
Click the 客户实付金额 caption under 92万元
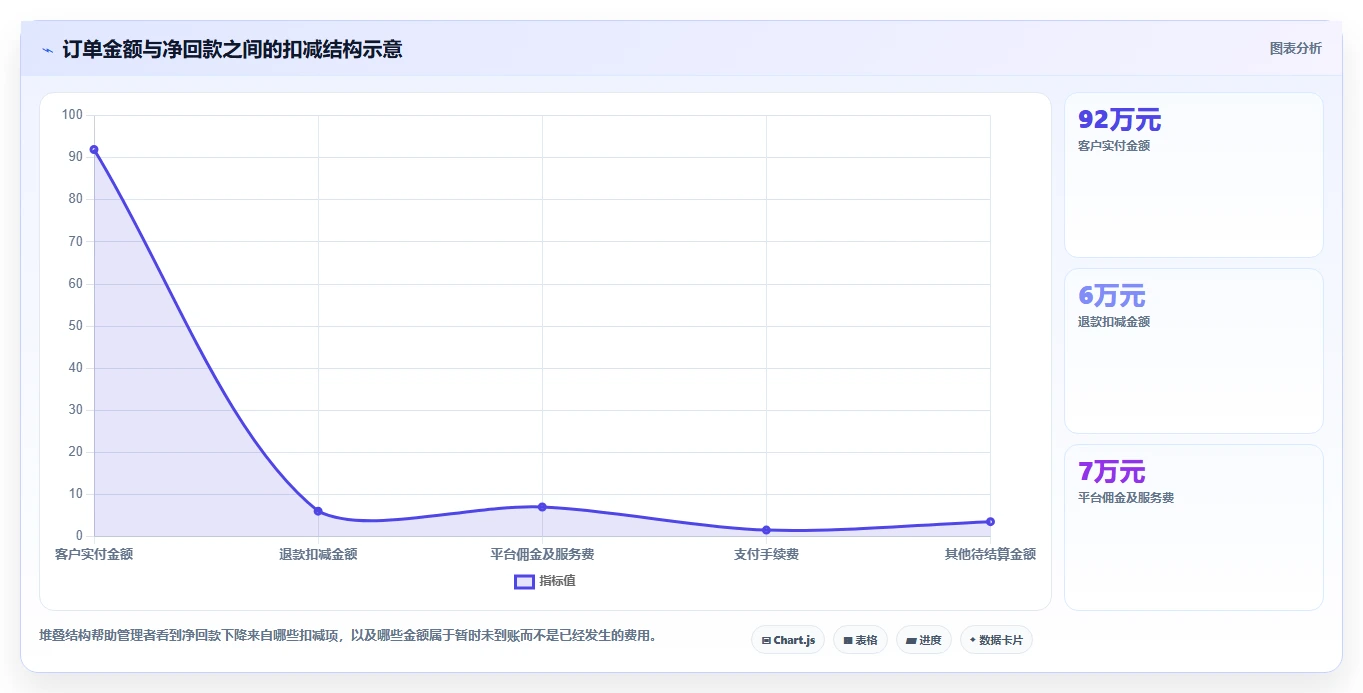1114,146
